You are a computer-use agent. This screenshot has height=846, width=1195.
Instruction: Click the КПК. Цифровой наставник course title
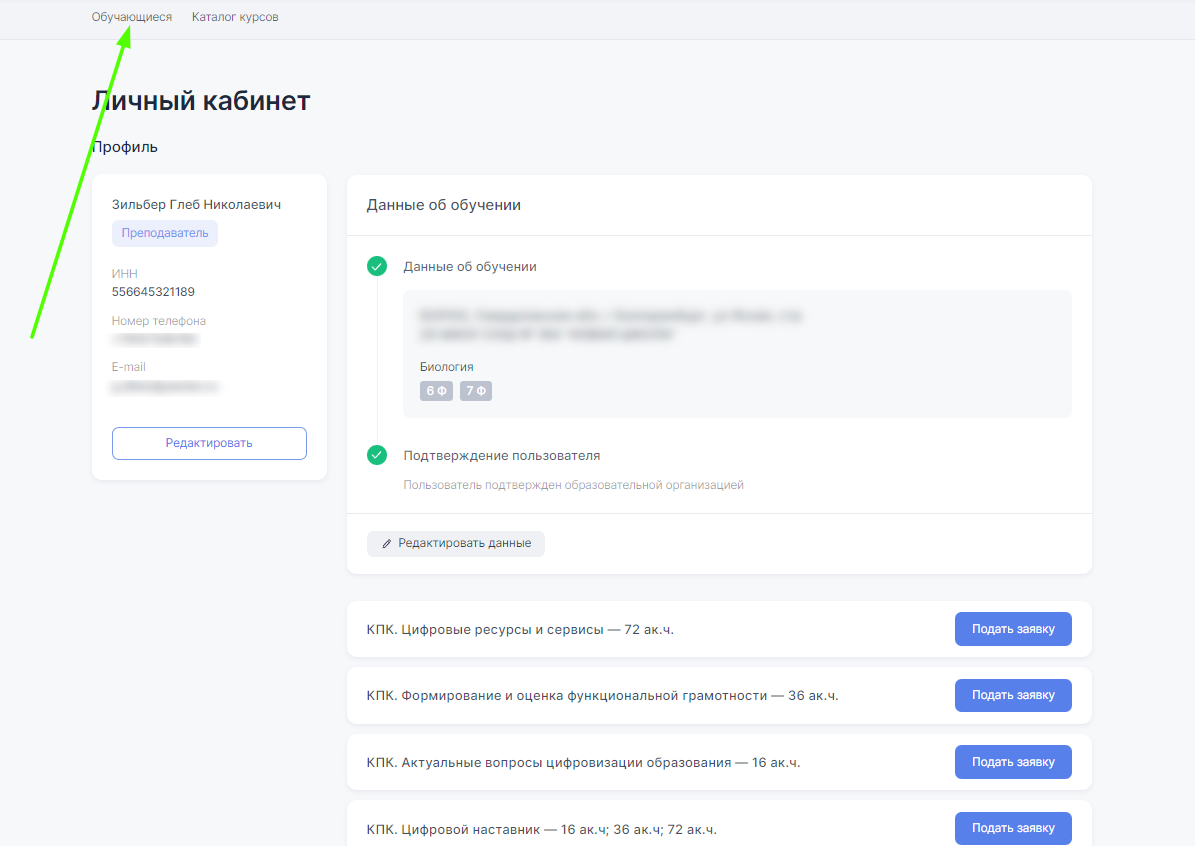(541, 829)
